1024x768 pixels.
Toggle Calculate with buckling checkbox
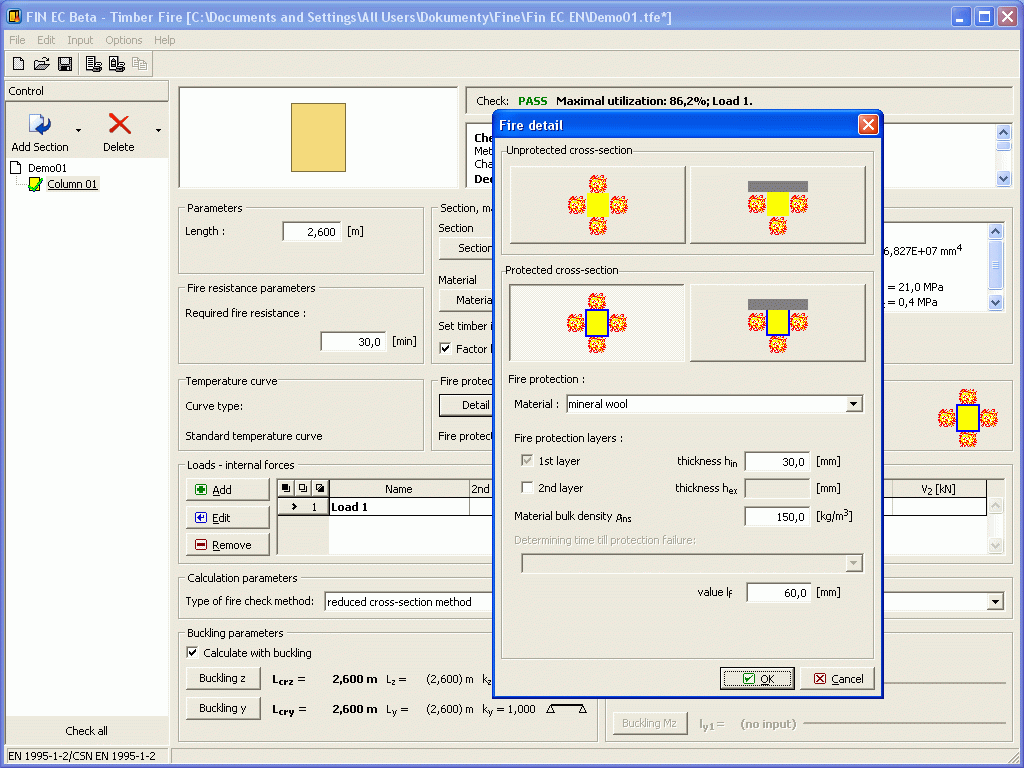pos(193,653)
